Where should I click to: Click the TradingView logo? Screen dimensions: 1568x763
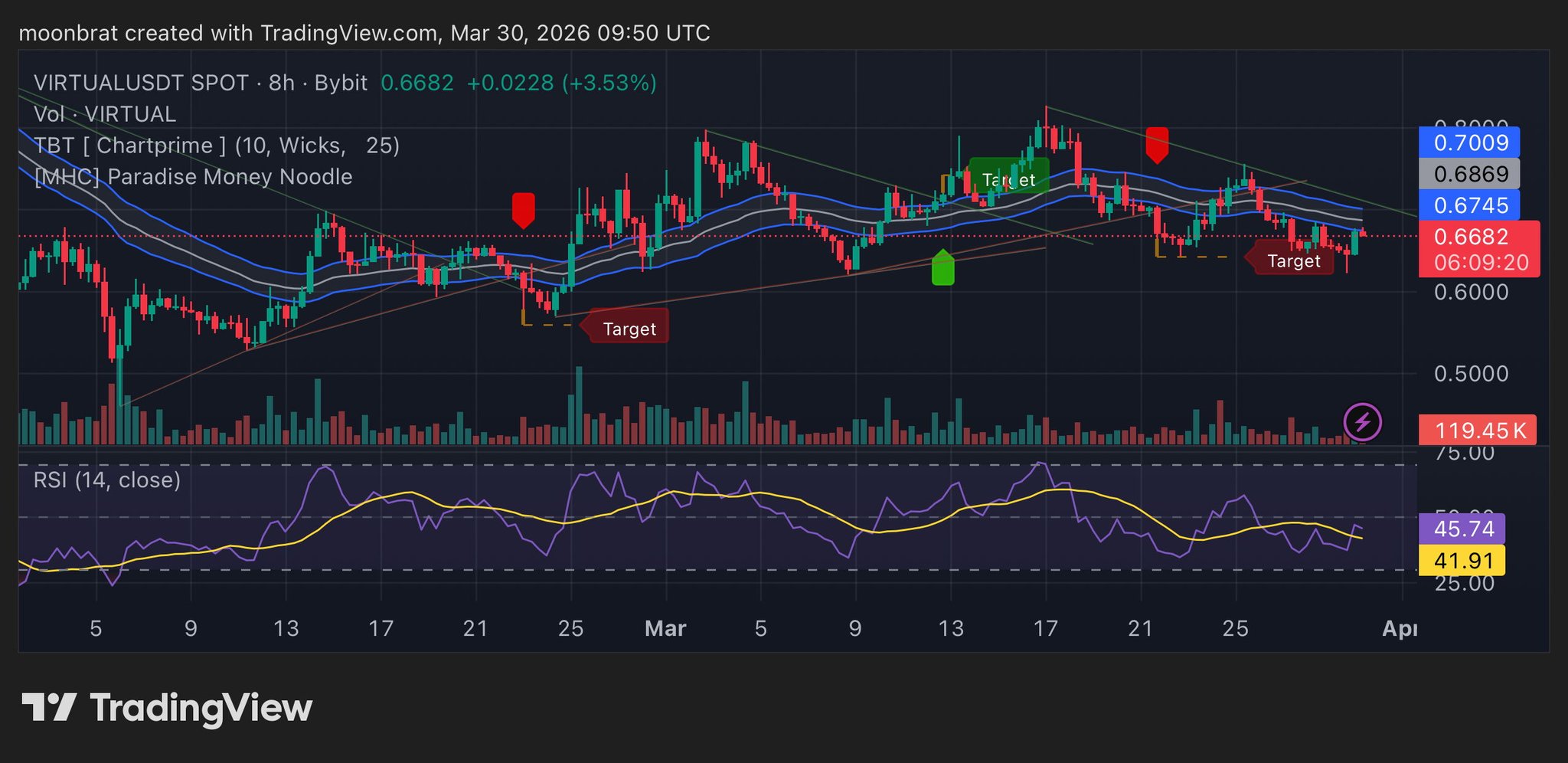pos(167,707)
